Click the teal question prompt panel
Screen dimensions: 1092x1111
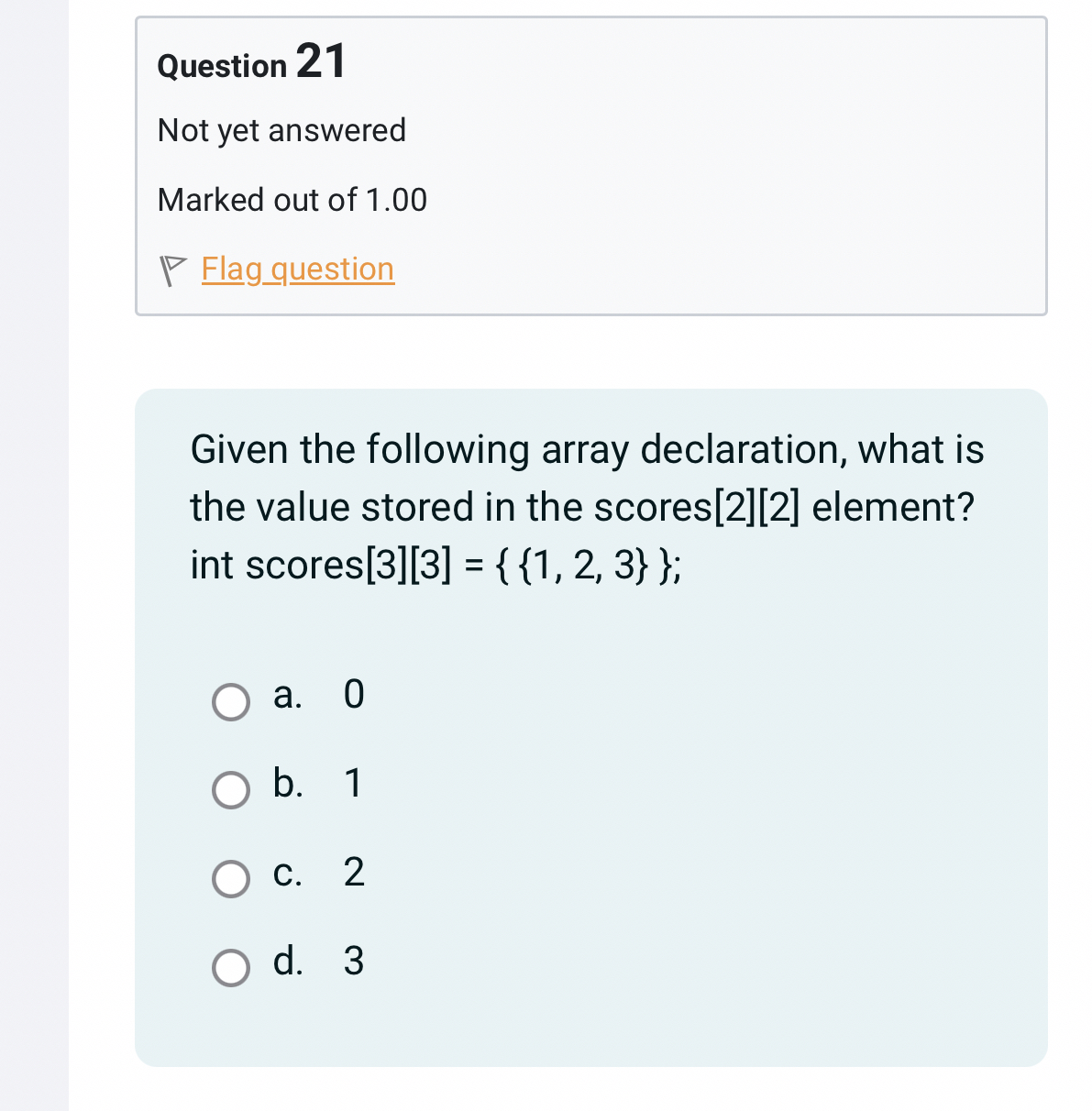click(591, 724)
